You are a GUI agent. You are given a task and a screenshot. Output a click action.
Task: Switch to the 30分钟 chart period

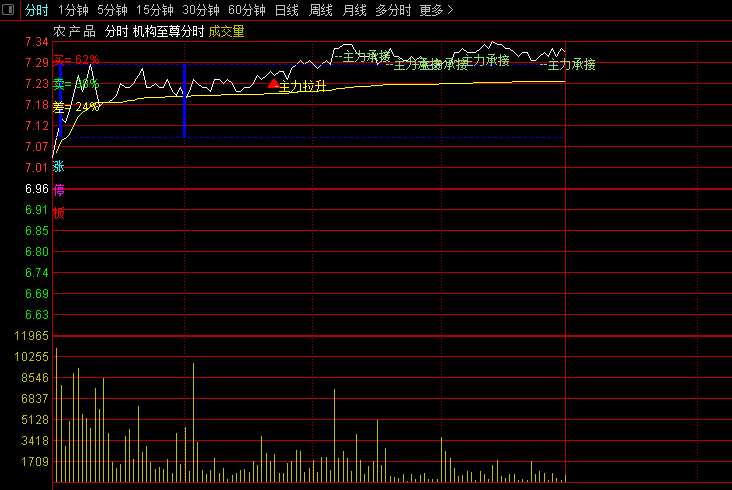tap(201, 10)
